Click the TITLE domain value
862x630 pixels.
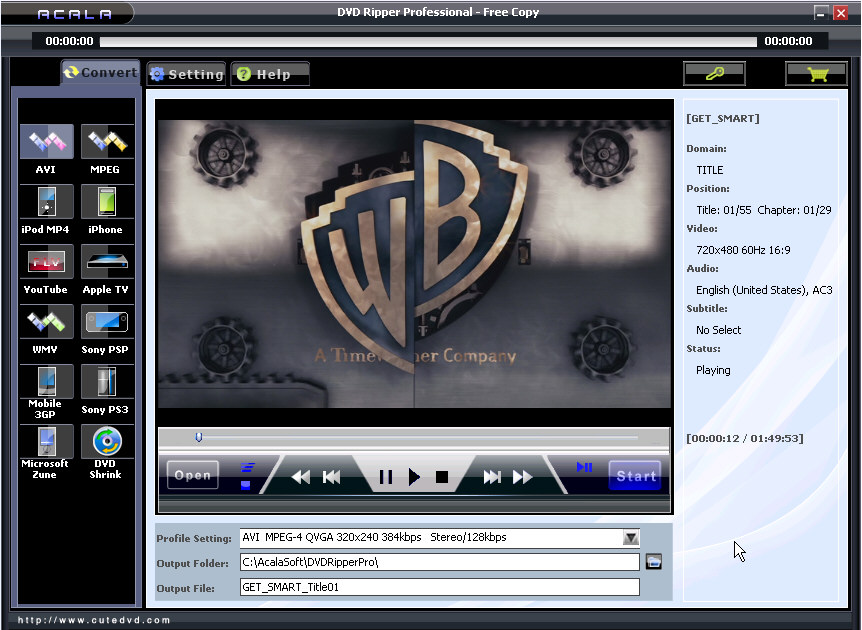coord(710,170)
